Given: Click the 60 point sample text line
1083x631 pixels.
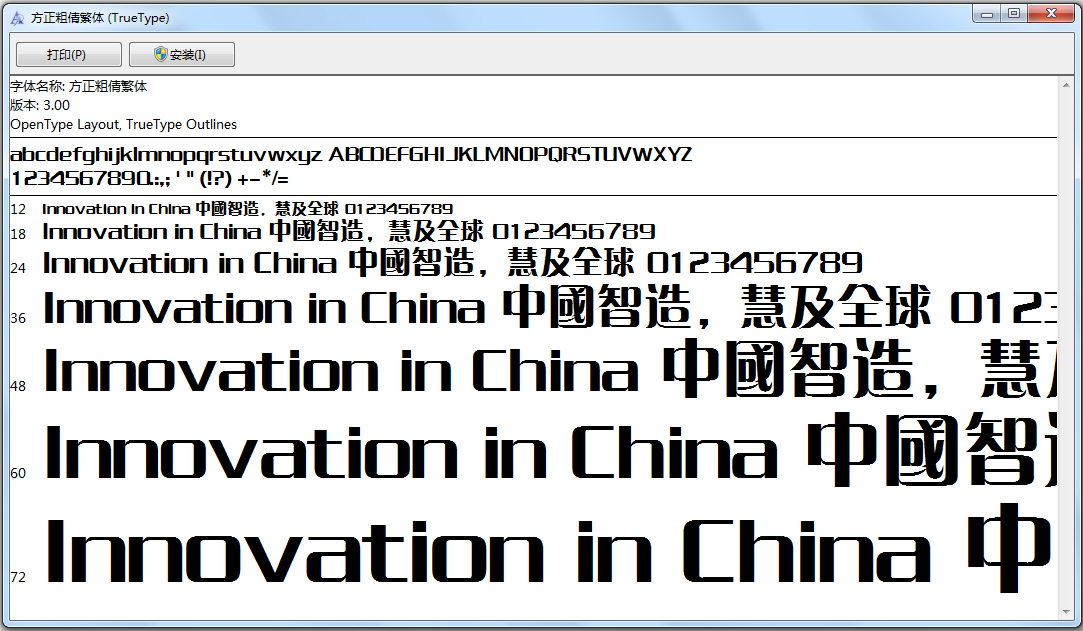Looking at the screenshot, I should click(x=550, y=452).
